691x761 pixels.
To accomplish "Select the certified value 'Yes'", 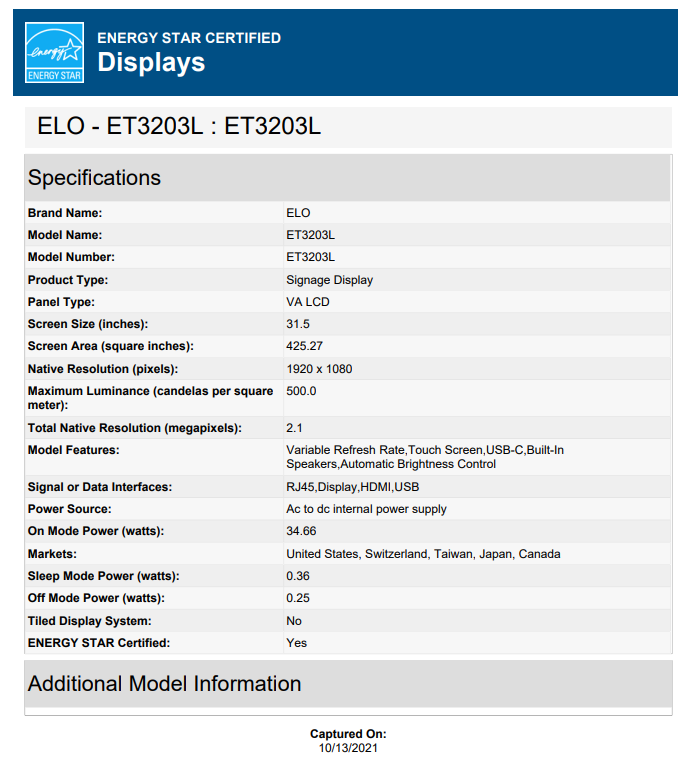I will click(296, 643).
